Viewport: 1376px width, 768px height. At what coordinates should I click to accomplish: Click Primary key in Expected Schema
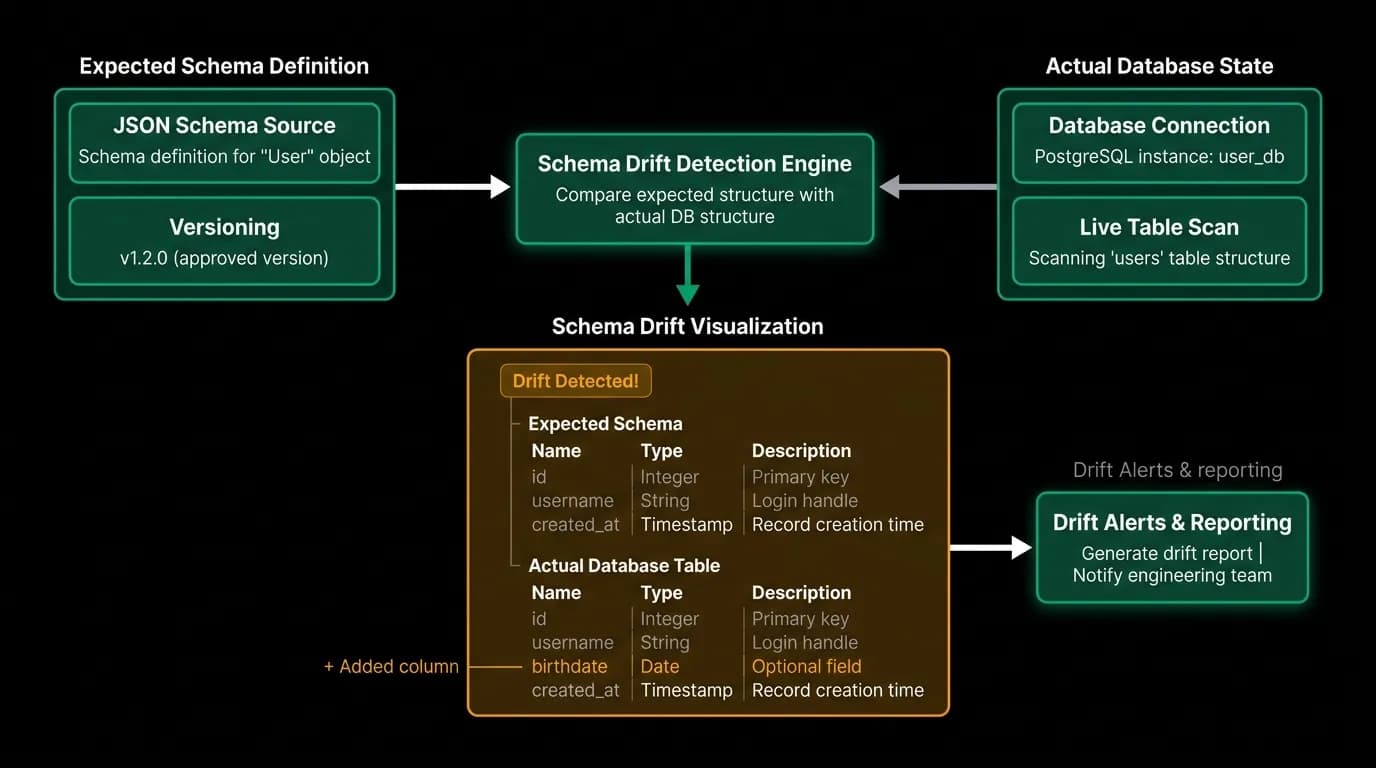coord(800,477)
